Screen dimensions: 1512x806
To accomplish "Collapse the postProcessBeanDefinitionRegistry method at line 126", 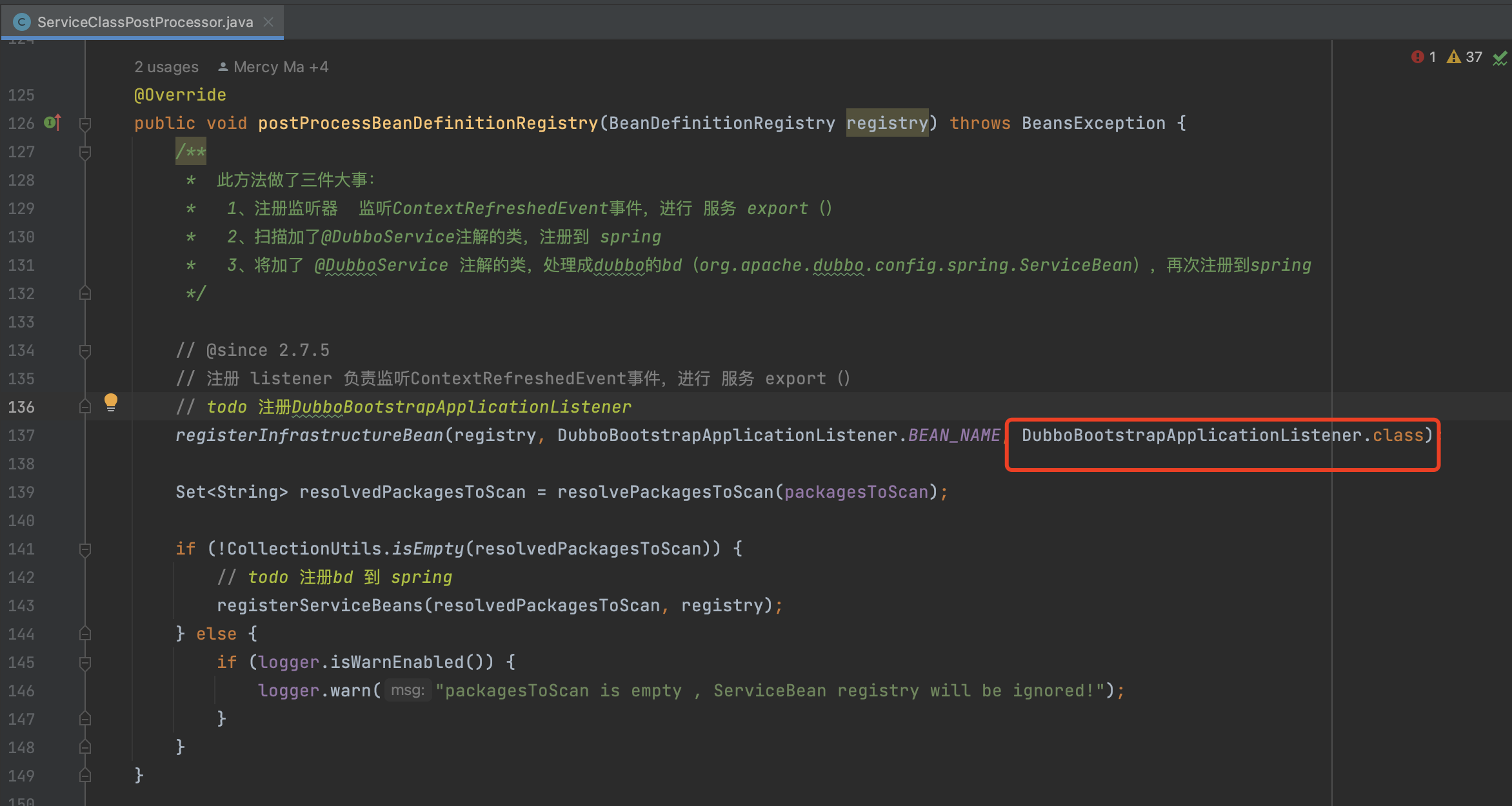I will tap(85, 123).
